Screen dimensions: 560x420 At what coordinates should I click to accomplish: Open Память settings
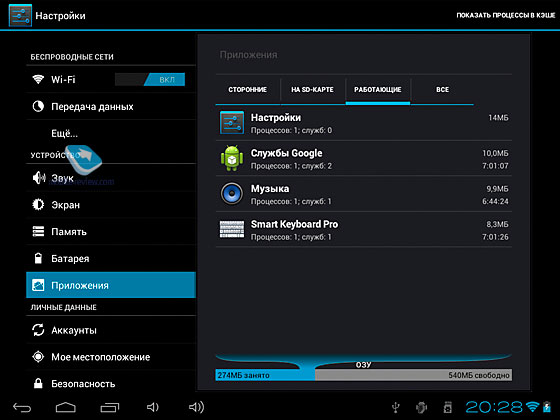point(111,231)
